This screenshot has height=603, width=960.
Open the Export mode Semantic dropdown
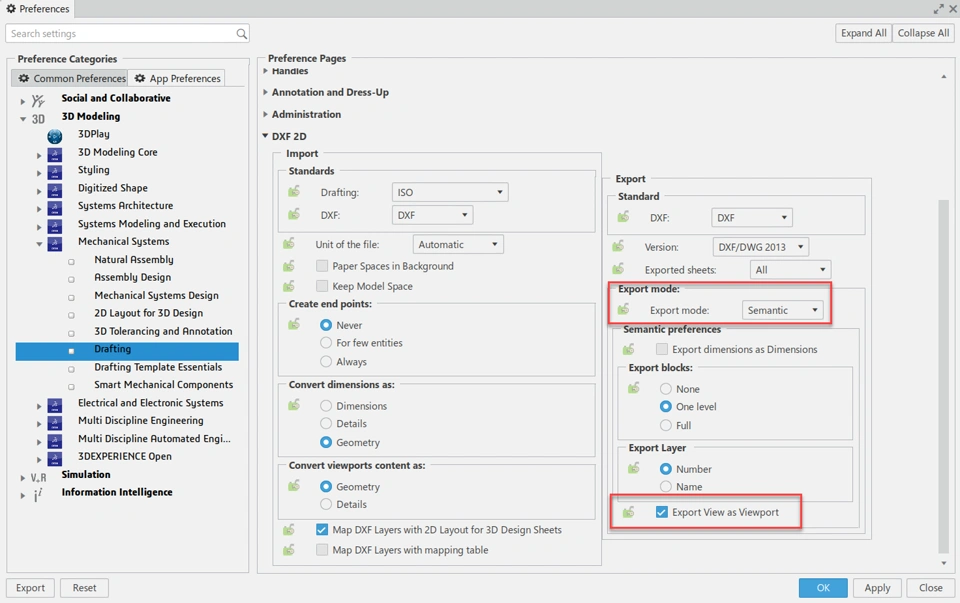coord(783,310)
